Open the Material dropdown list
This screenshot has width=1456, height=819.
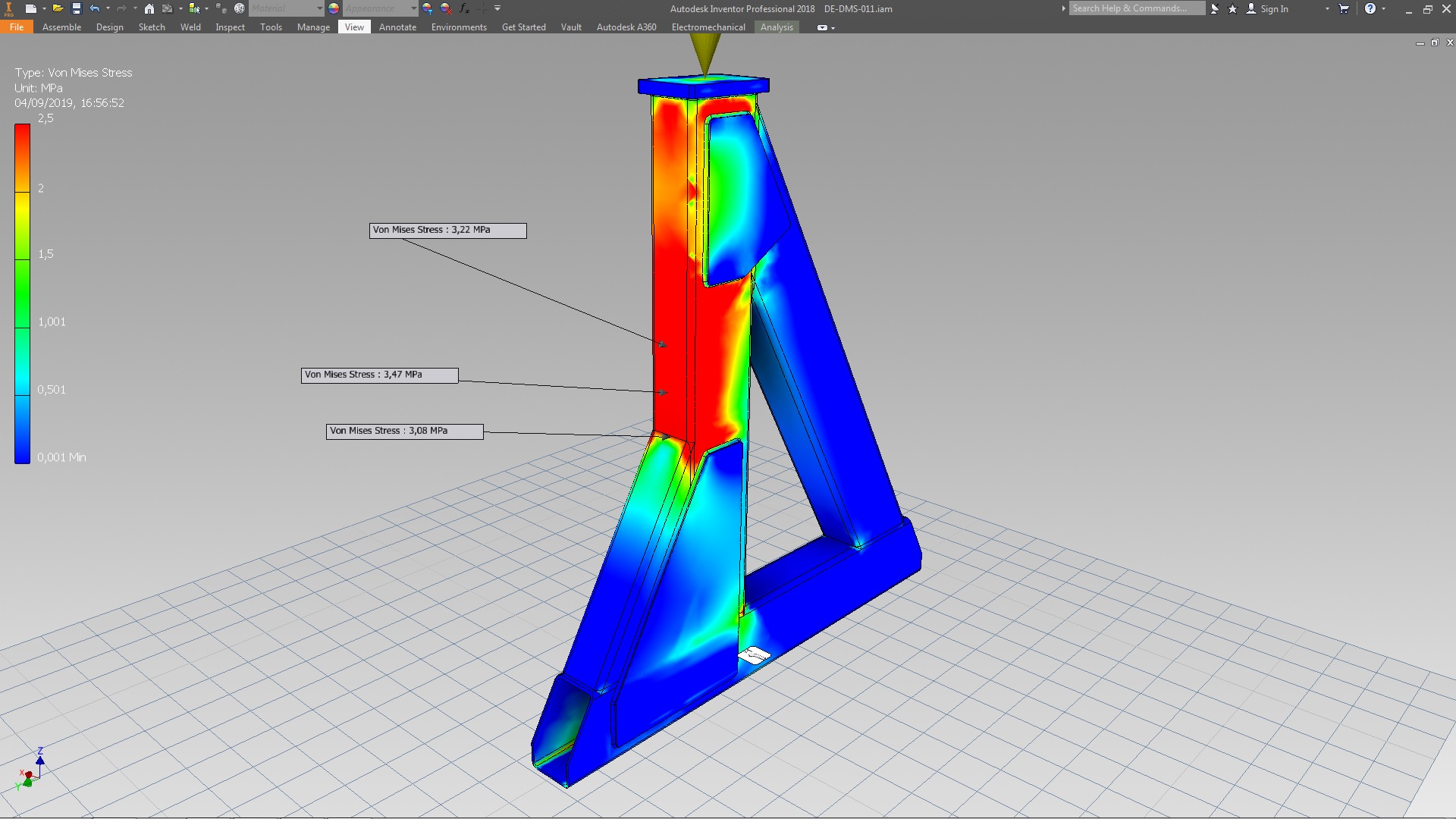pos(319,8)
